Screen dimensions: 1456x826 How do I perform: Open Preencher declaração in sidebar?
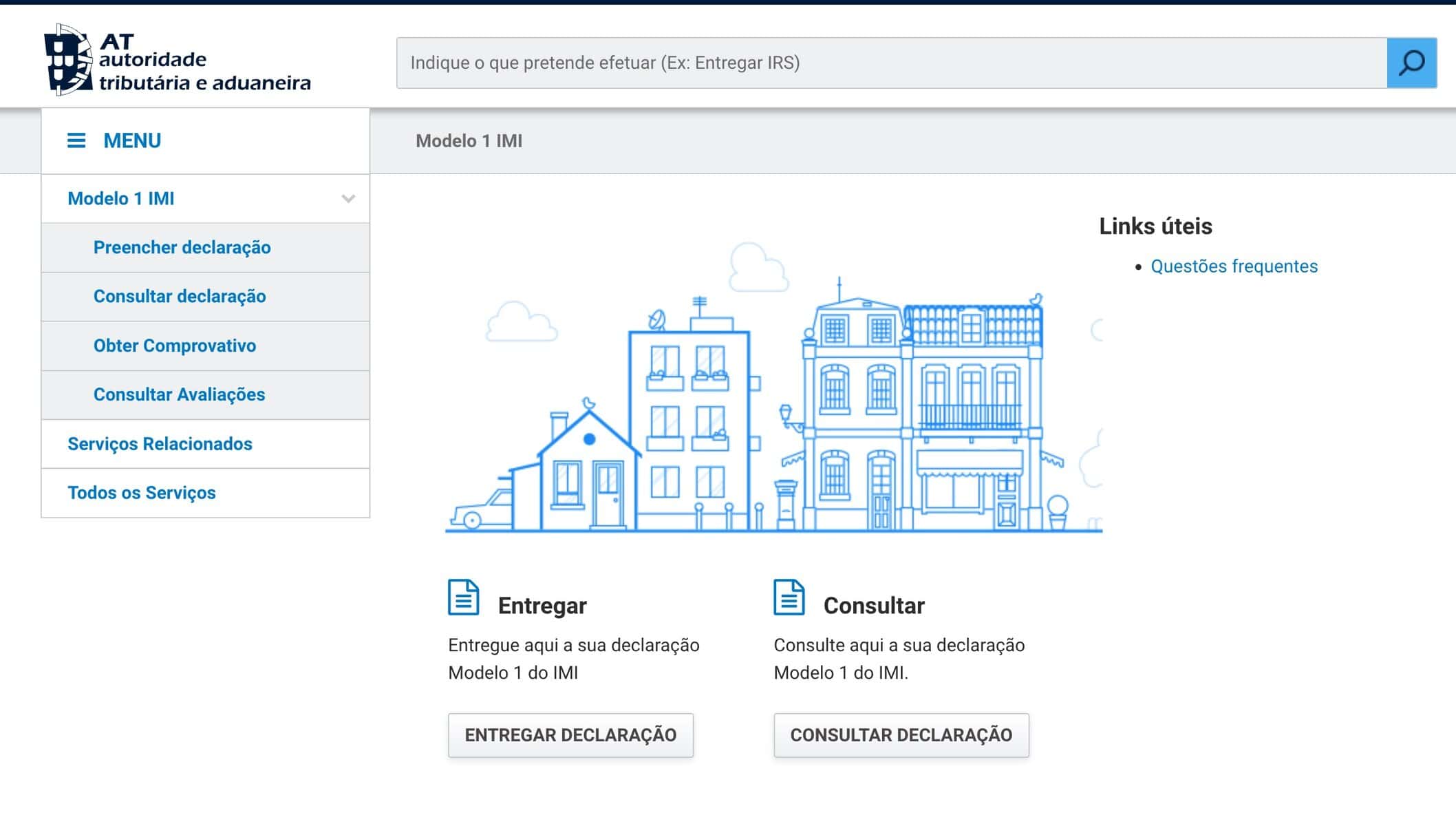182,248
